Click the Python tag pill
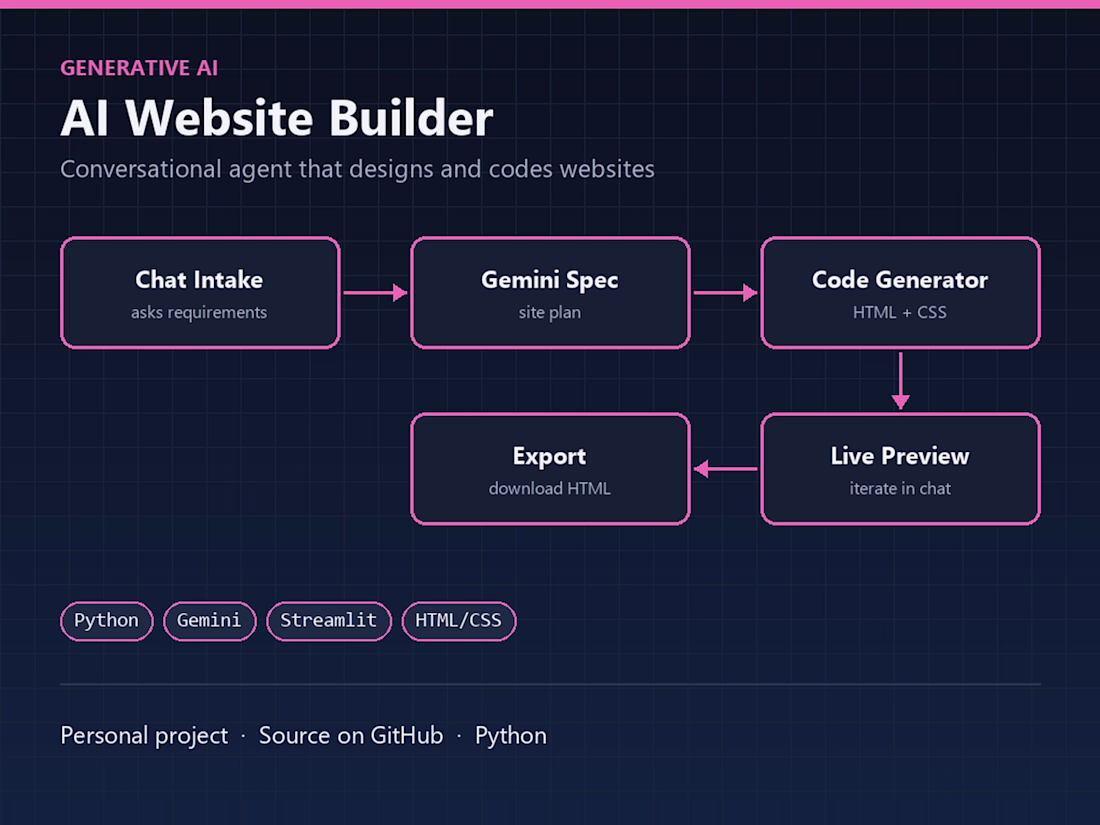 107,621
